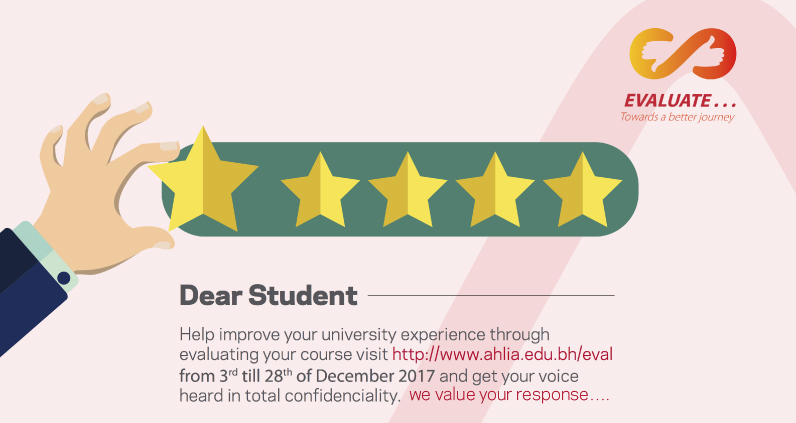The image size is (796, 423).
Task: Select the fourth star in rating bar
Action: pyautogui.click(x=495, y=192)
